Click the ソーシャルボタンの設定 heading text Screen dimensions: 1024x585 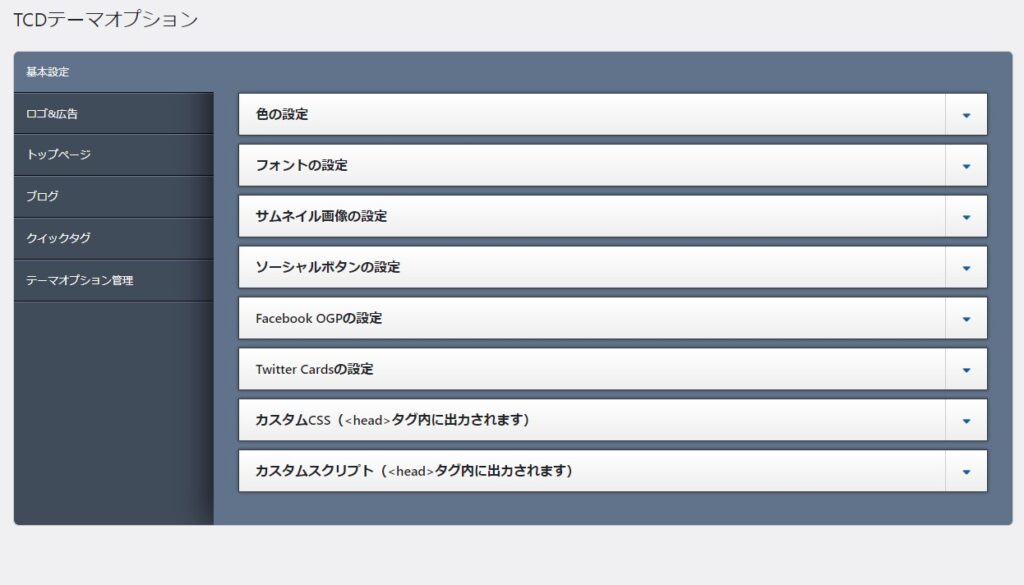click(x=328, y=268)
